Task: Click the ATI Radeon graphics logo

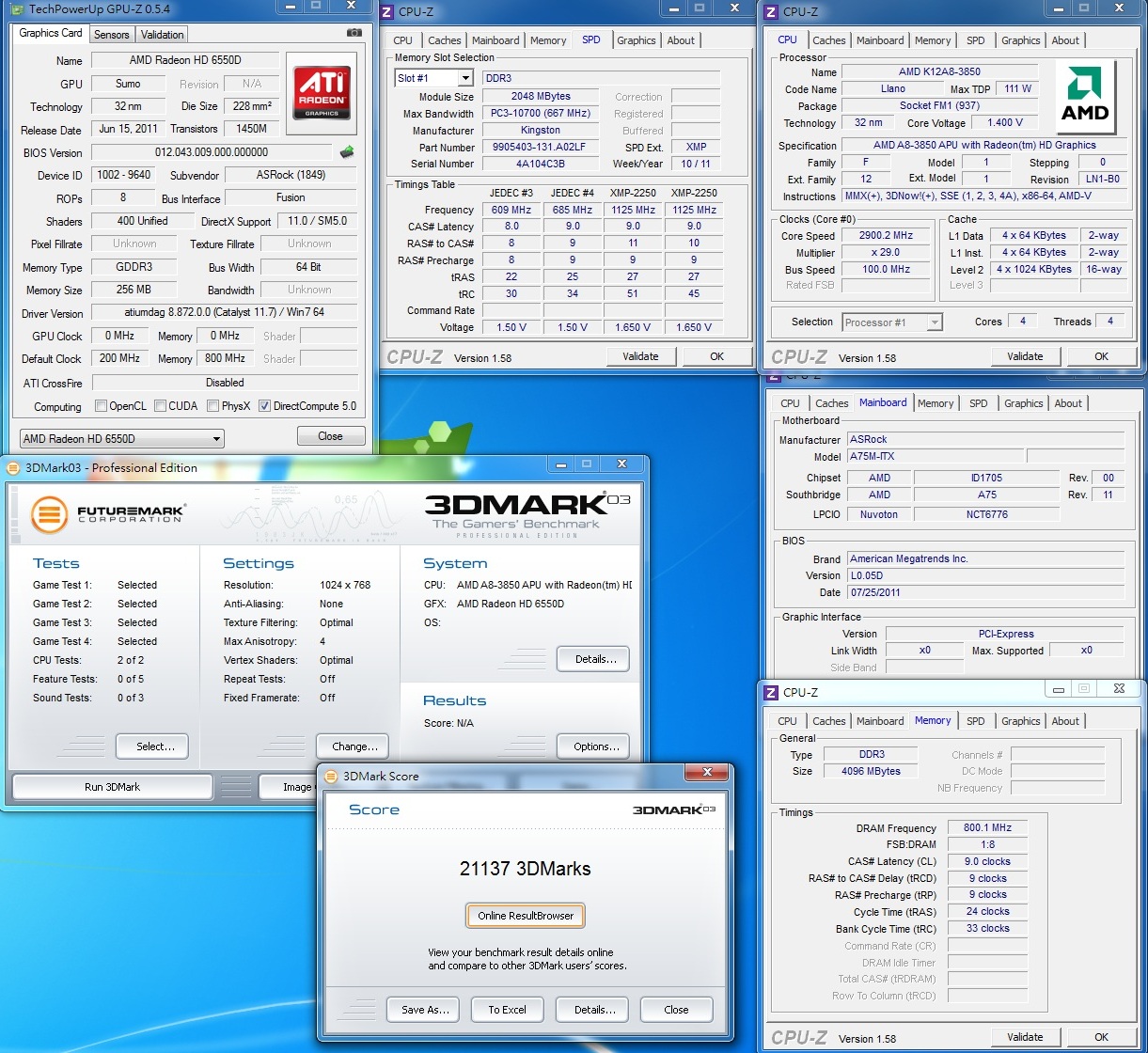Action: click(x=322, y=91)
